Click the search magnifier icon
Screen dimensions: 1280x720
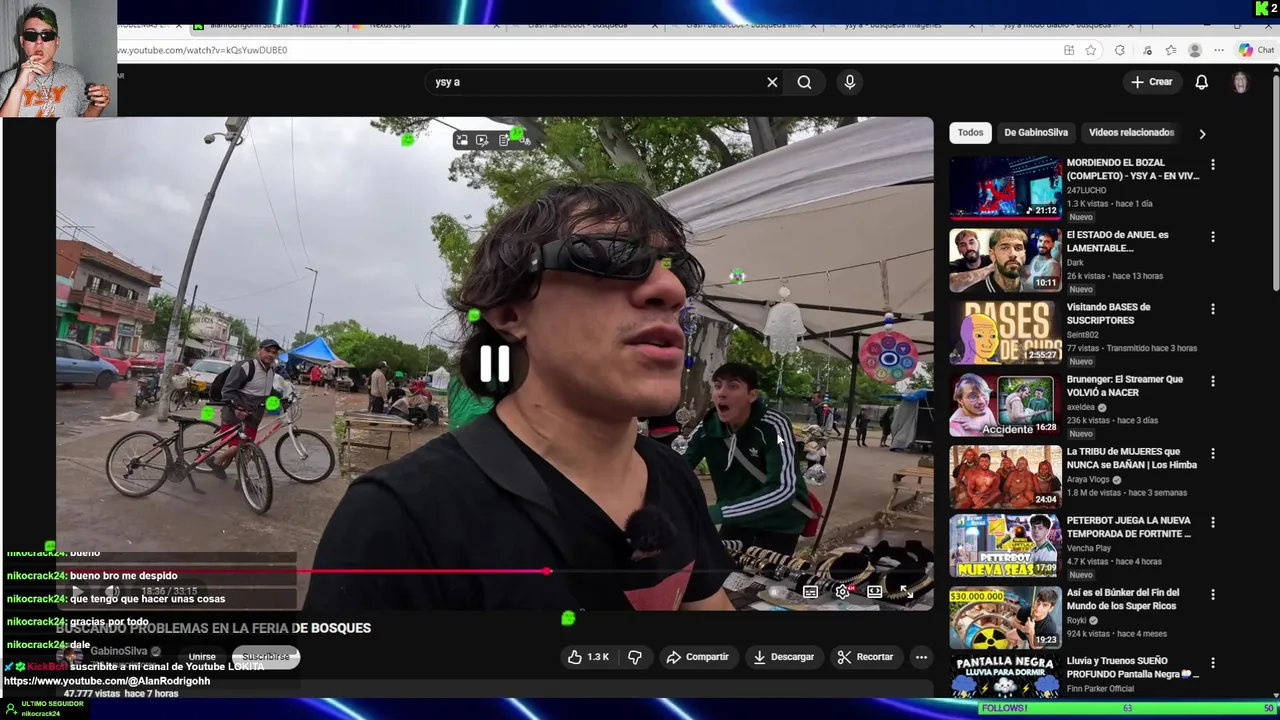point(804,82)
